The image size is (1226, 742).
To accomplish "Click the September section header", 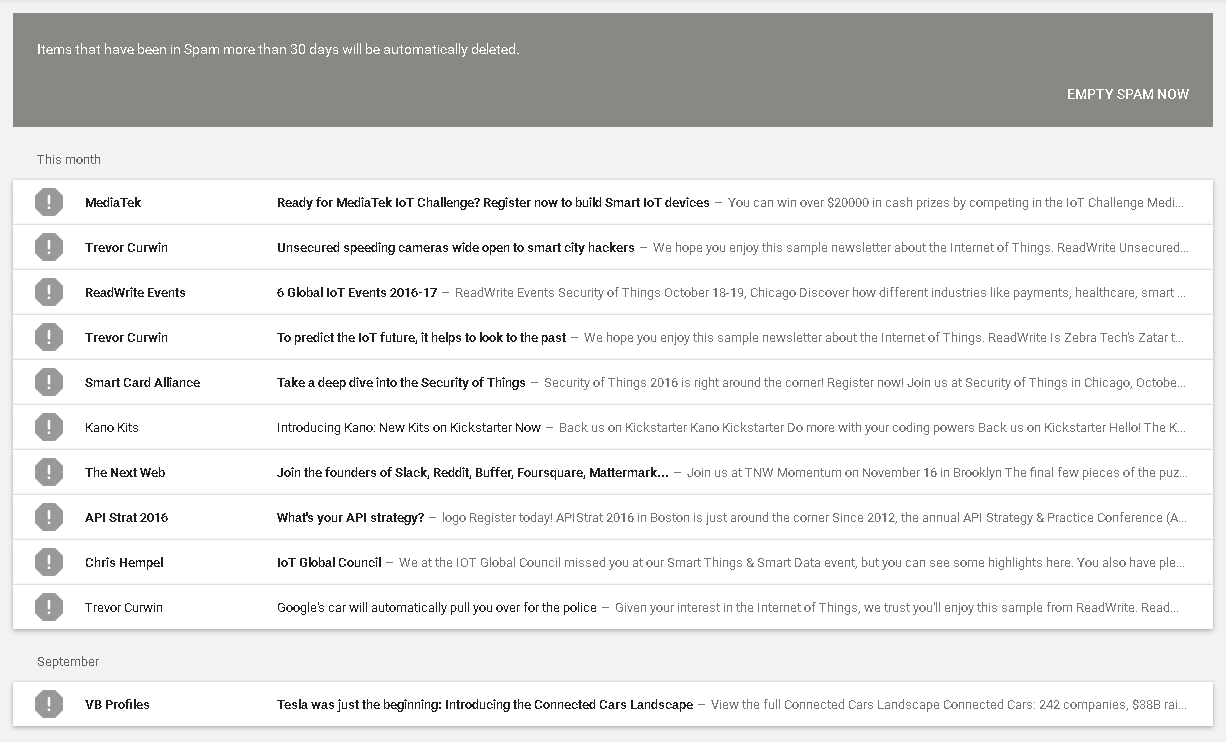I will pos(68,661).
